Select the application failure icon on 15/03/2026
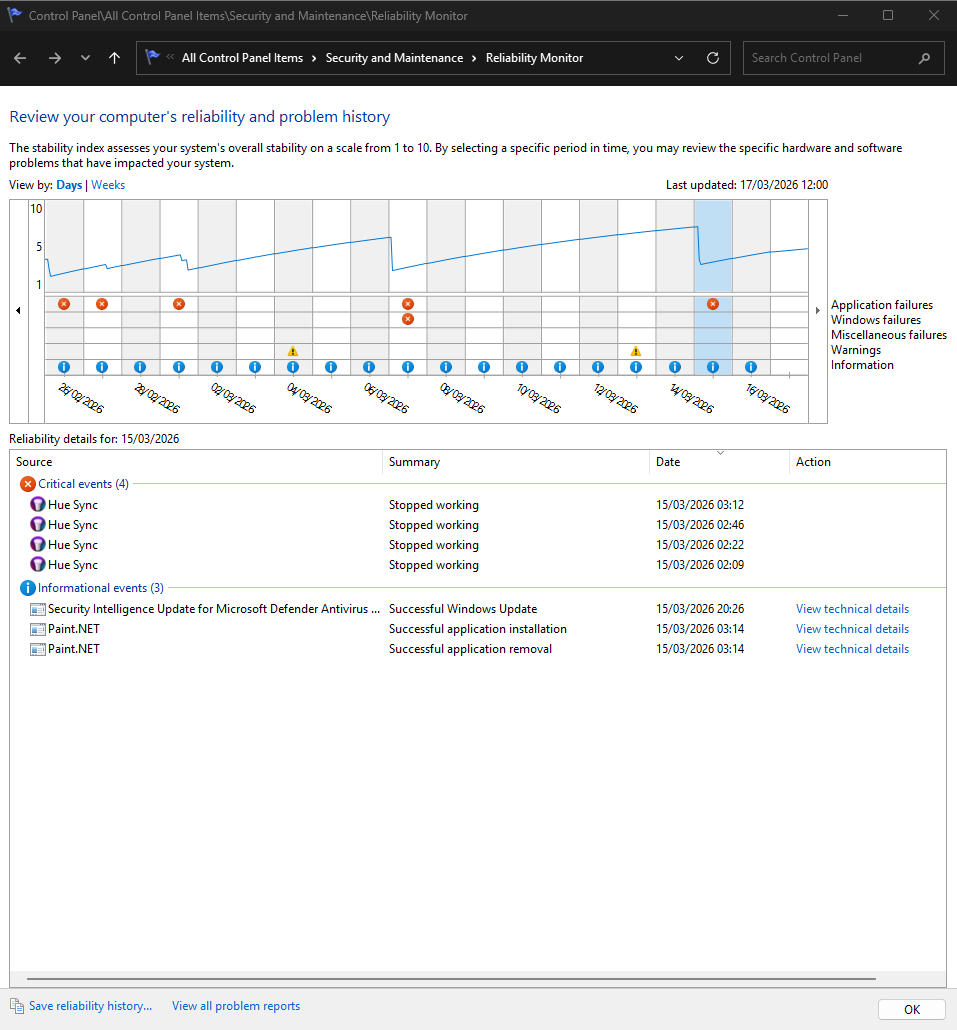Screen dimensions: 957x1030 [x=713, y=304]
